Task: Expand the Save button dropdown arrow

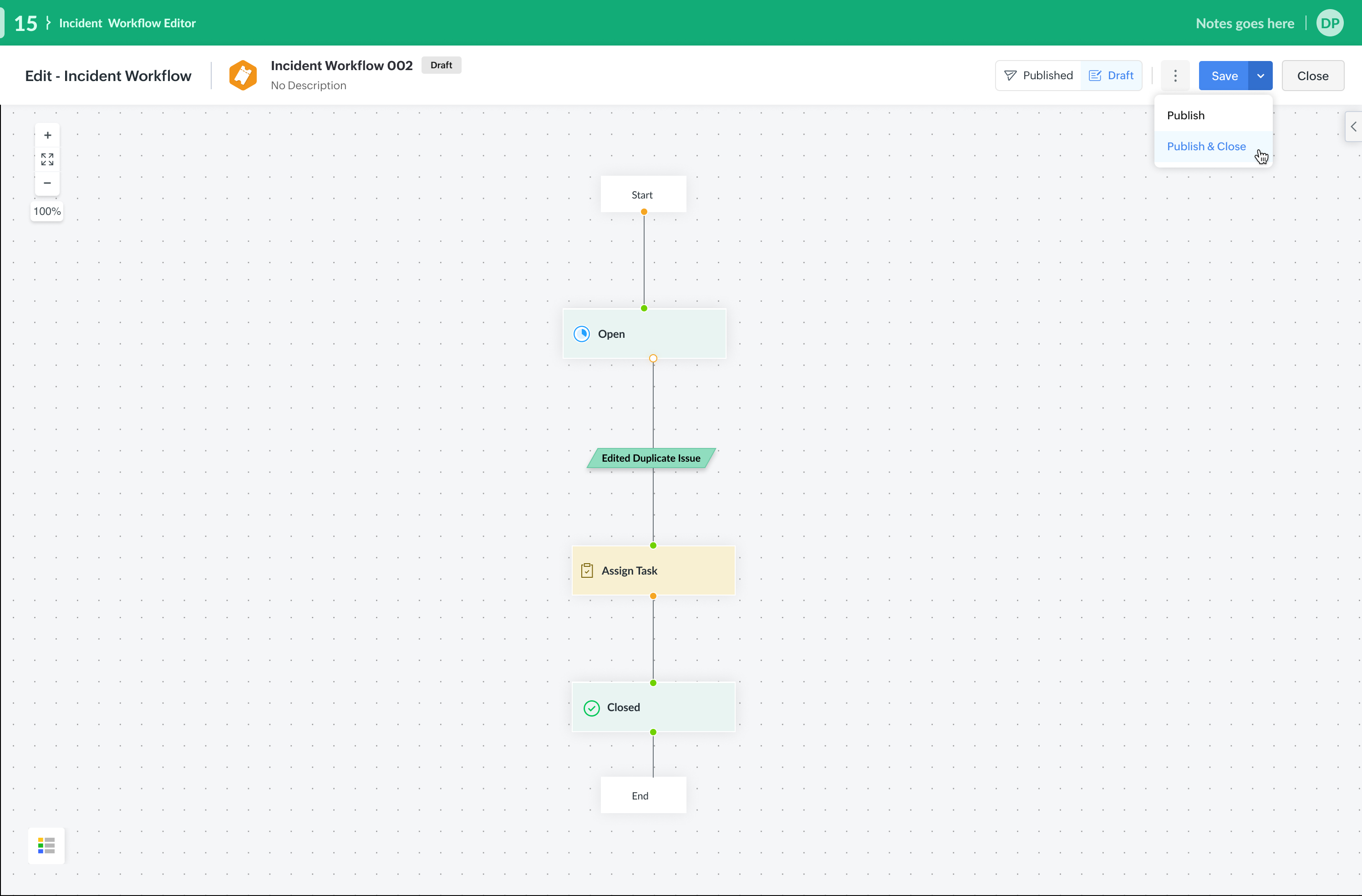Action: 1260,76
